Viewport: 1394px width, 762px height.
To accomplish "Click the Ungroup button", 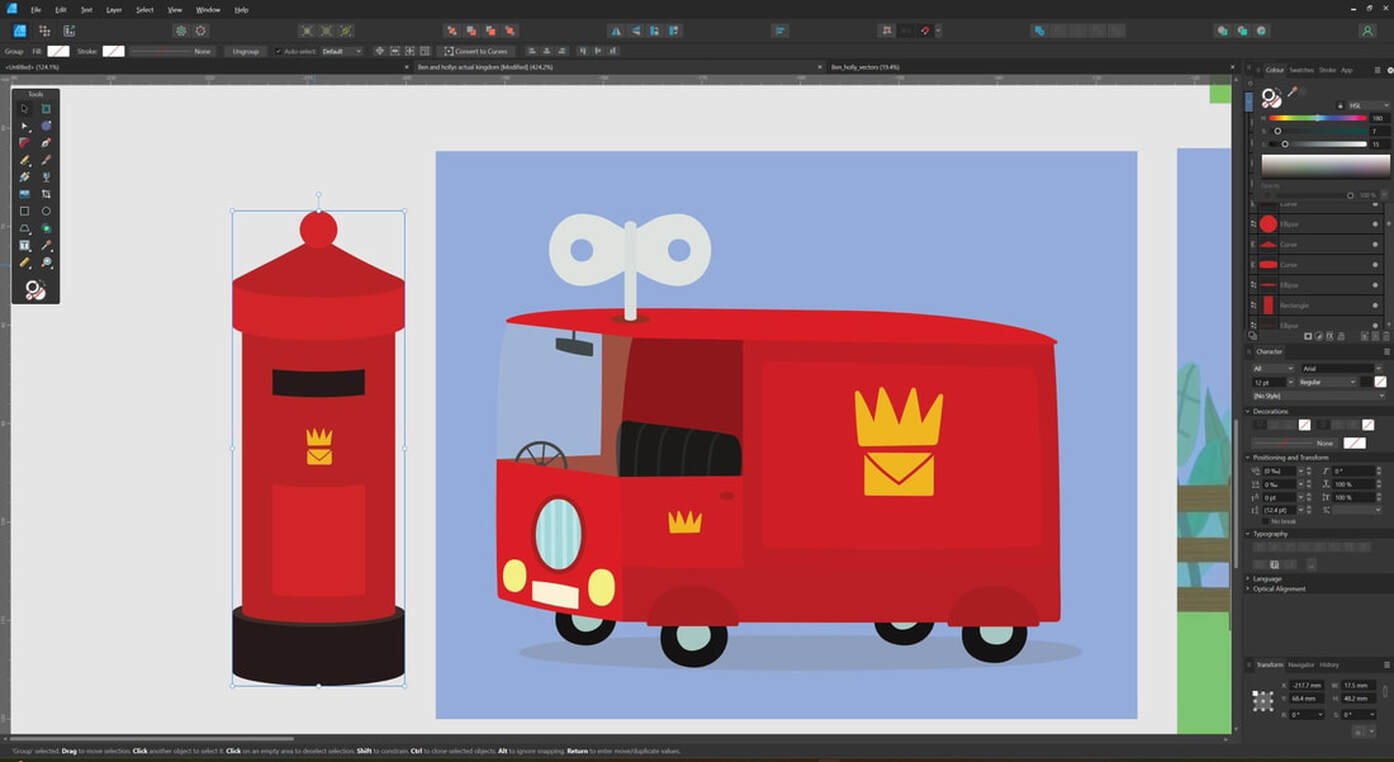I will tap(245, 51).
